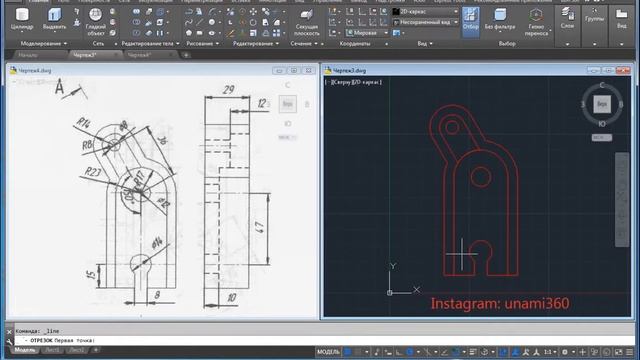This screenshot has height=360, width=640.
Task: Open the Без фильтра selection filter button
Action: pos(500,20)
